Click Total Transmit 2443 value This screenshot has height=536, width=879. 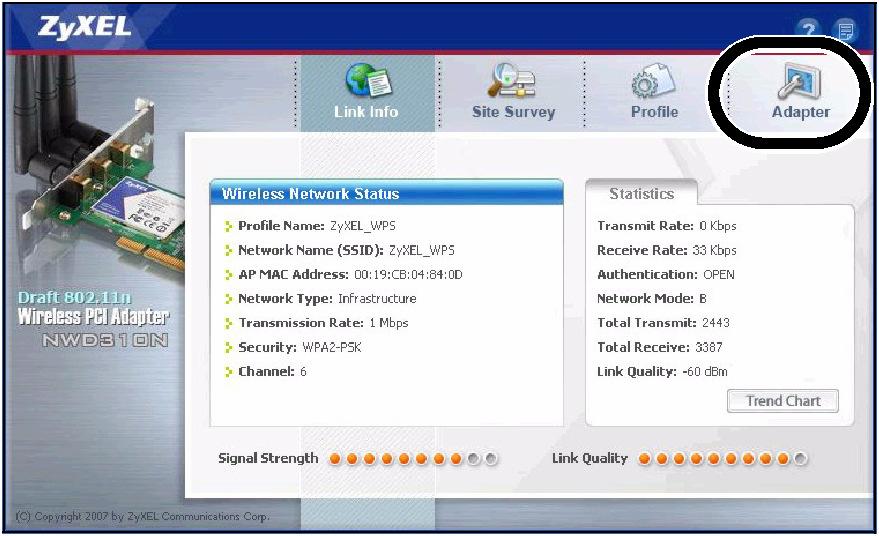point(716,323)
